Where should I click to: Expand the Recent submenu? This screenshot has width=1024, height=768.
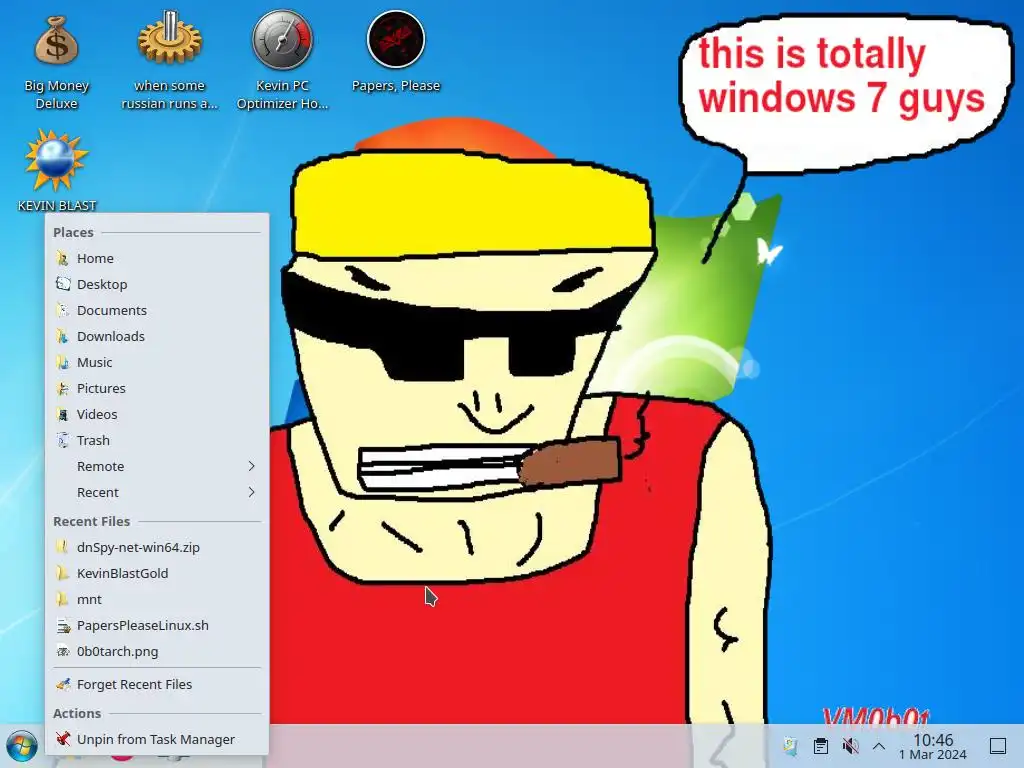click(157, 492)
